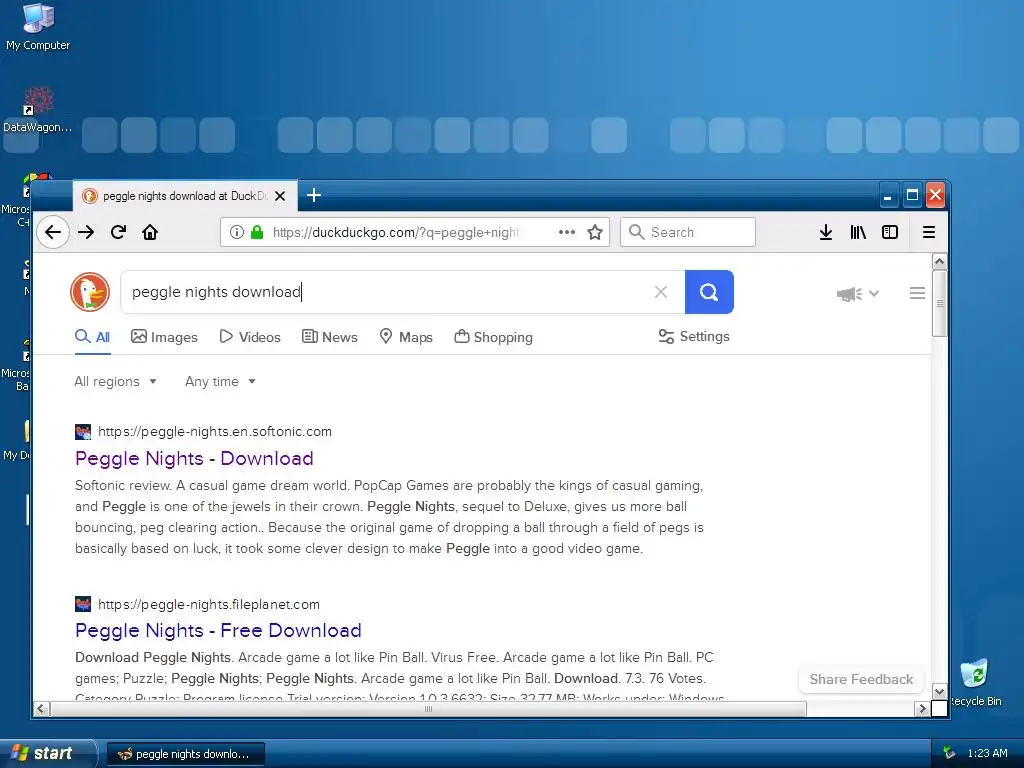Open DuckDuckGo search Settings
The height and width of the screenshot is (768, 1024).
click(694, 336)
